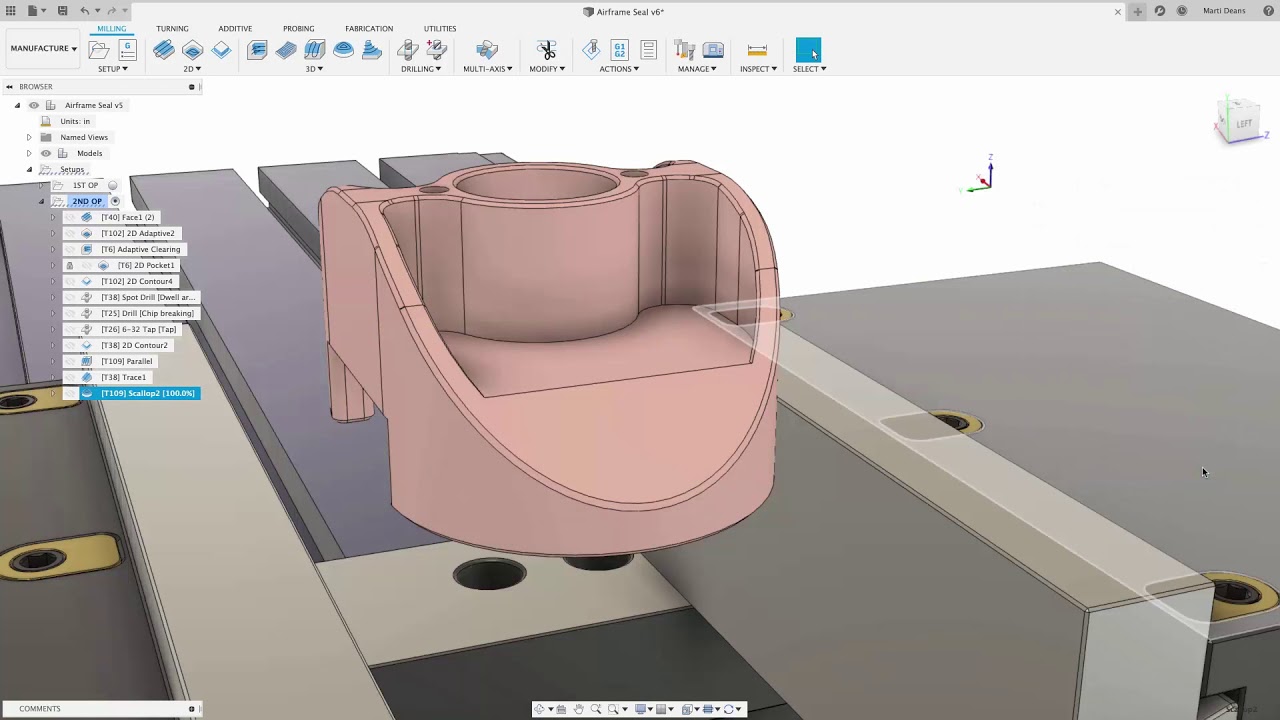Click the ViewCube LEFT face
This screenshot has height=720, width=1280.
pos(1243,124)
